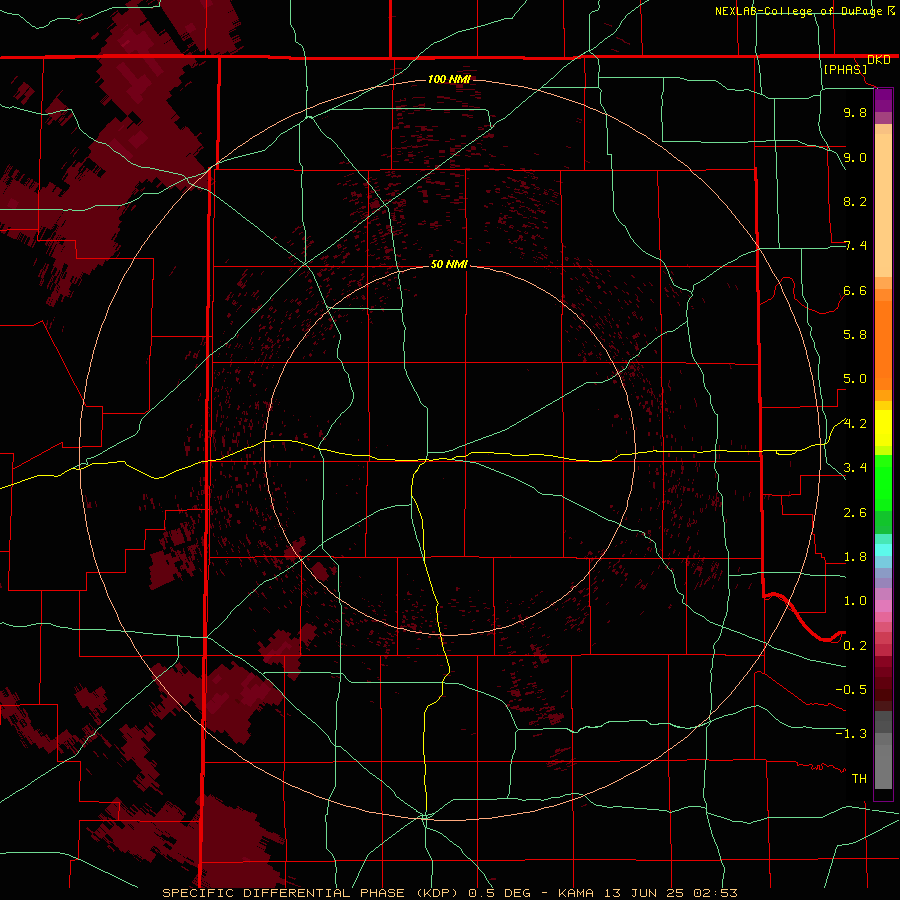Pick the yellow segment of the color bar
This screenshot has width=900, height=900.
(883, 428)
